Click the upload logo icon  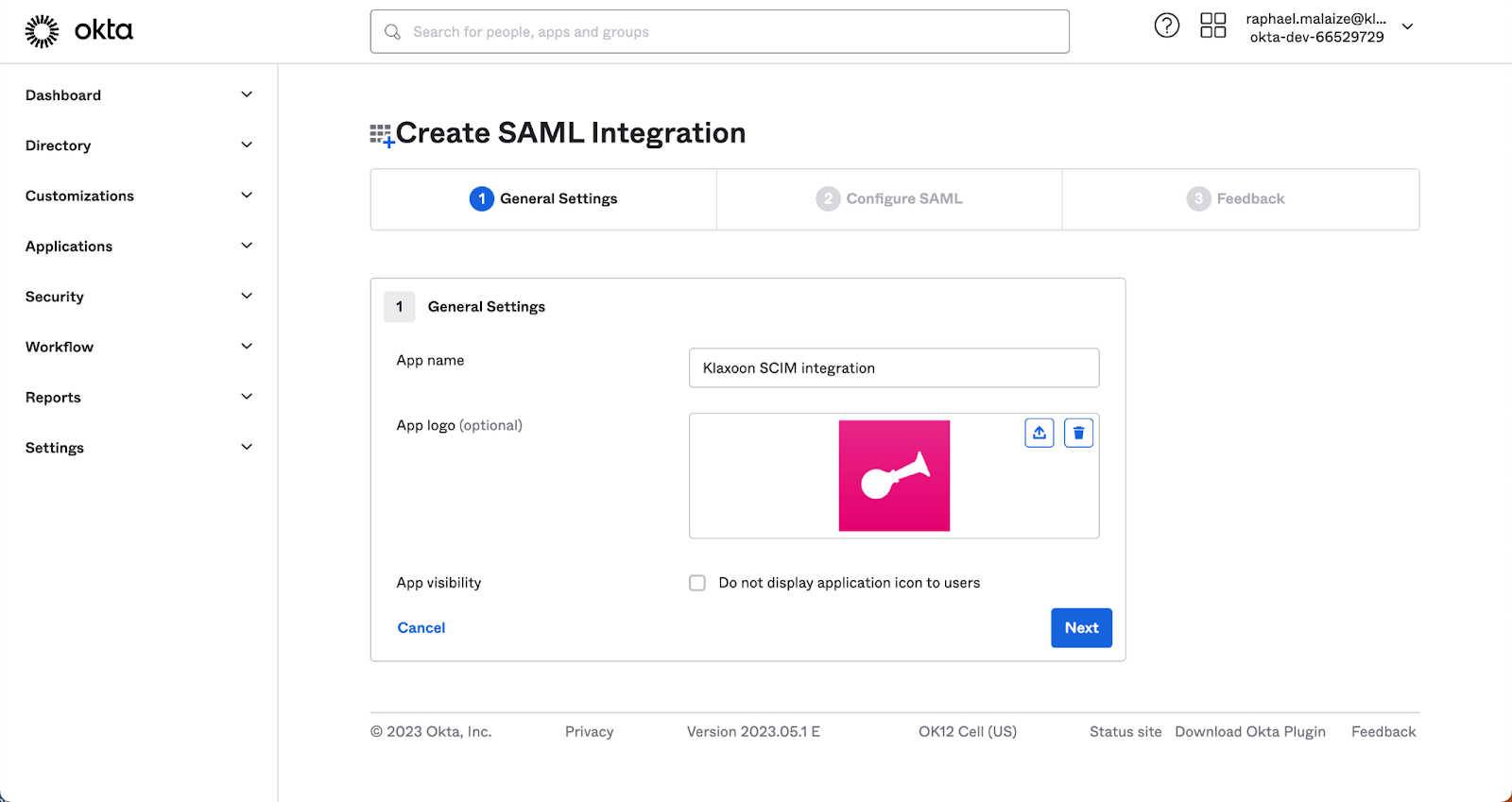point(1039,433)
